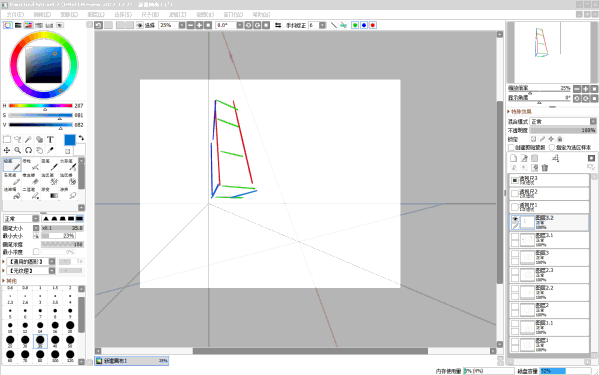Screen dimensions: 600x375
Task: Select the magic wand tool
Action: click(x=28, y=139)
